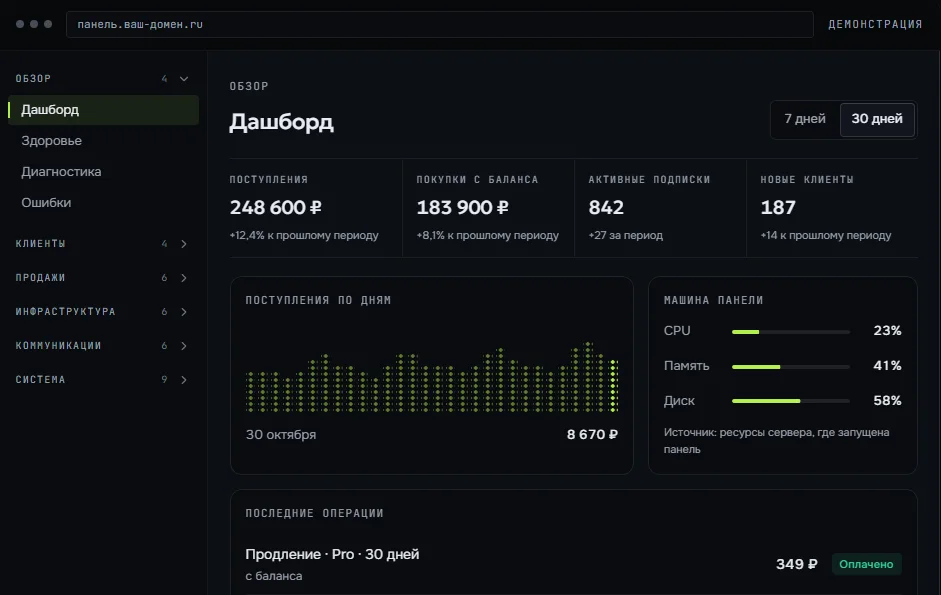The image size is (941, 595).
Task: Click the 187 new clients value
Action: coord(778,208)
